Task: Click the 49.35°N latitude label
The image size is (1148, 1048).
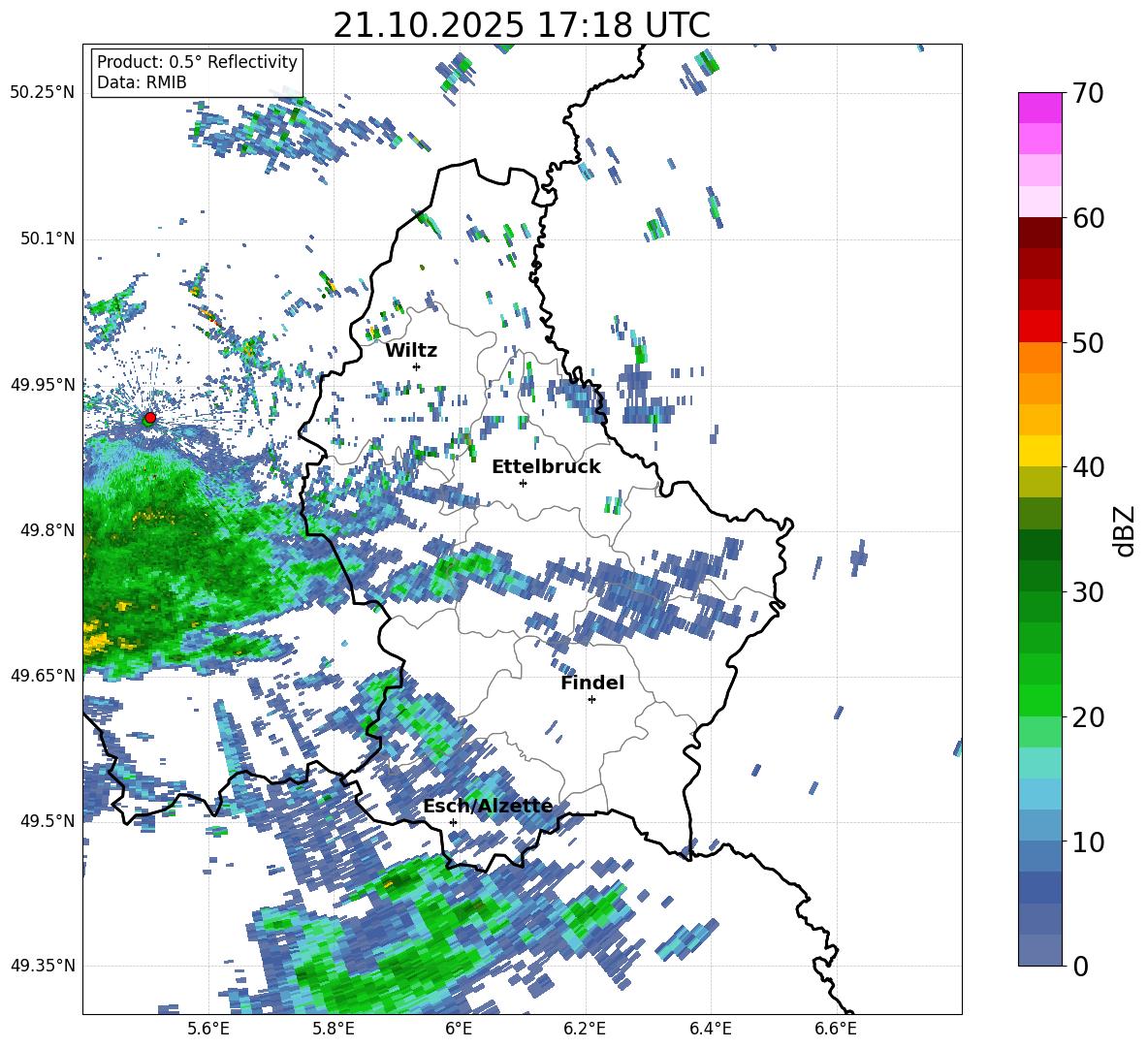Action: tap(43, 966)
